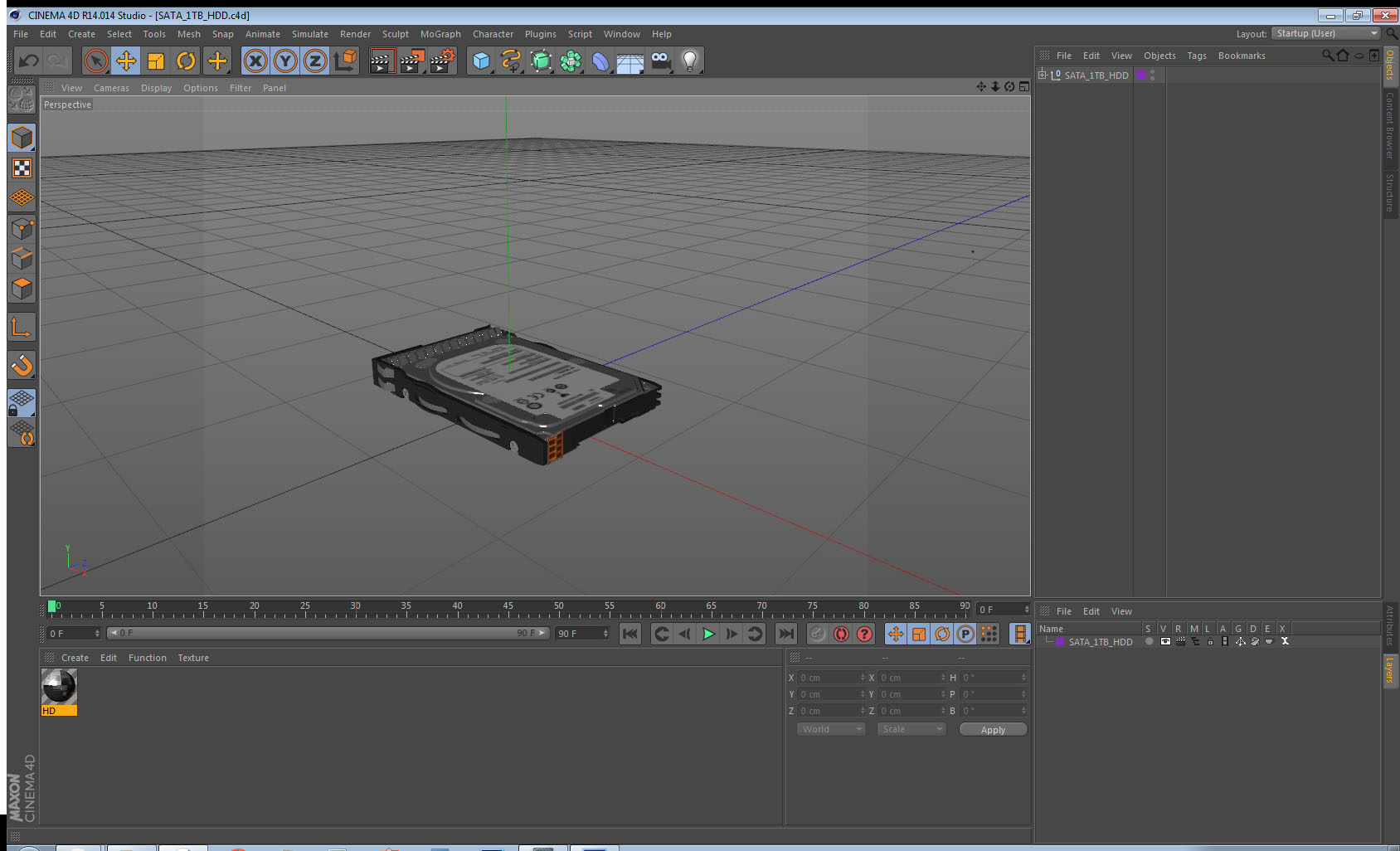Click Objects manager Bookmarks menu

pyautogui.click(x=1242, y=56)
